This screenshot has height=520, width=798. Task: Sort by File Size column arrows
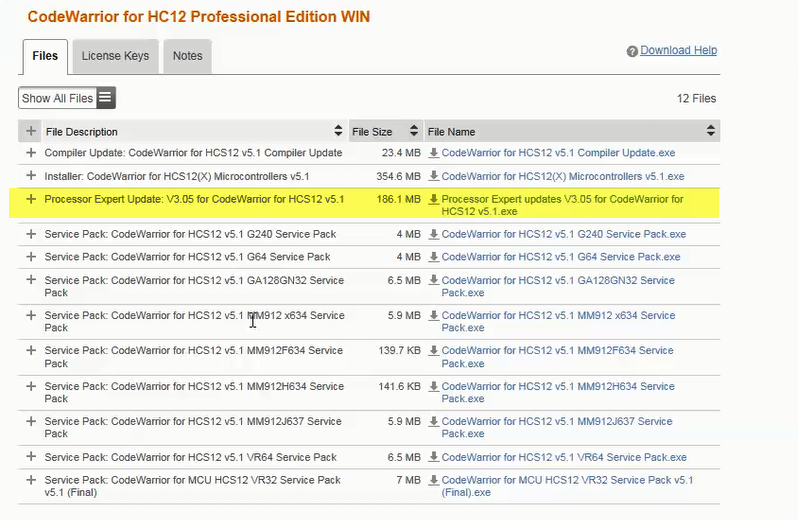pyautogui.click(x=413, y=131)
